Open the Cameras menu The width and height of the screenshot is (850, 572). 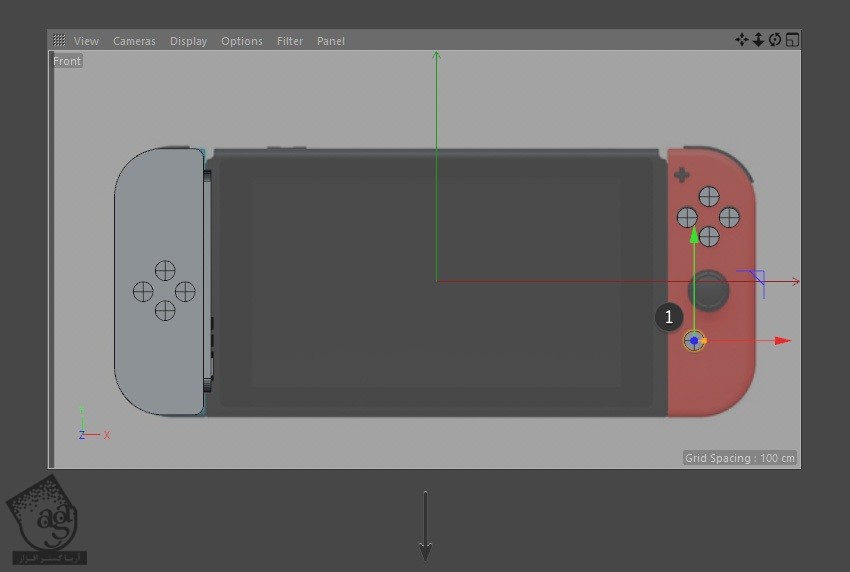pos(134,41)
